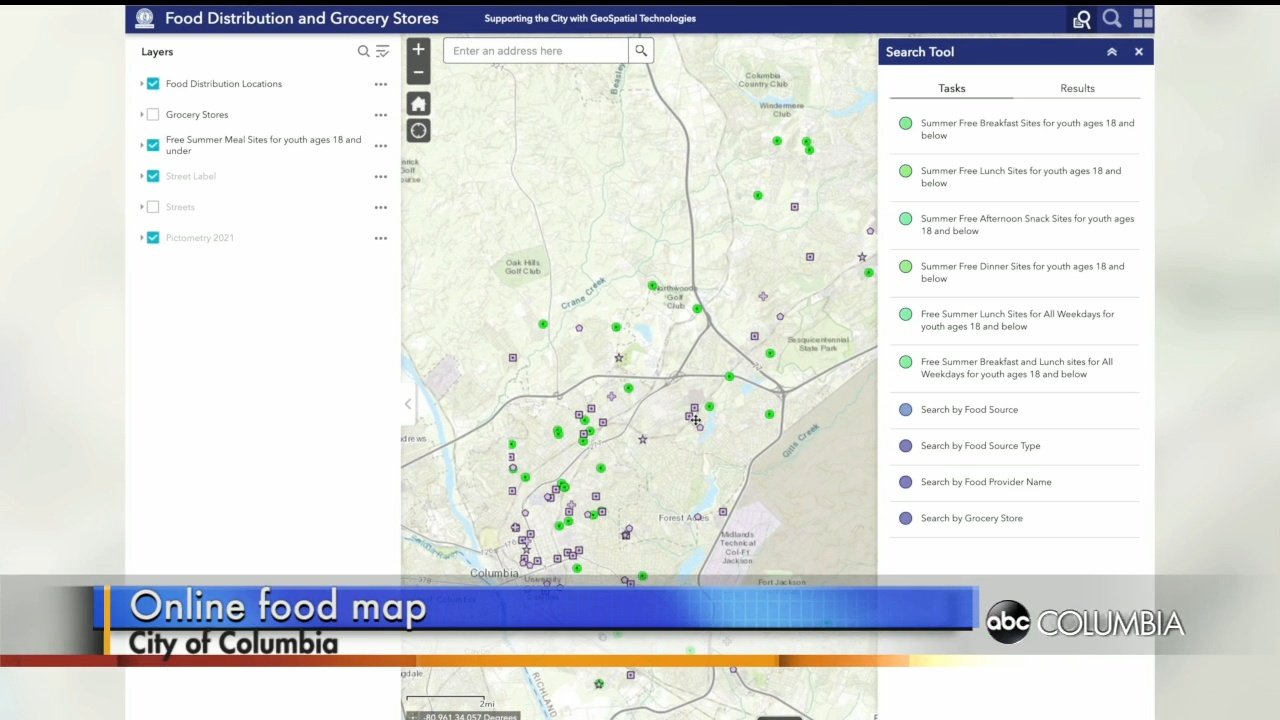Select Search by Grocery Store task
The image size is (1280, 720).
(x=971, y=518)
